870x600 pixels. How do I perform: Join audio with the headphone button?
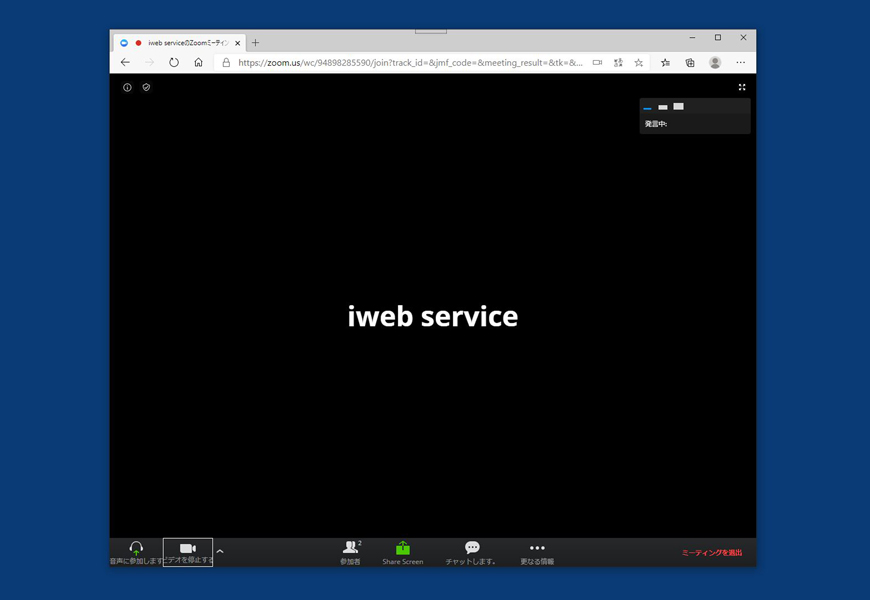[136, 552]
